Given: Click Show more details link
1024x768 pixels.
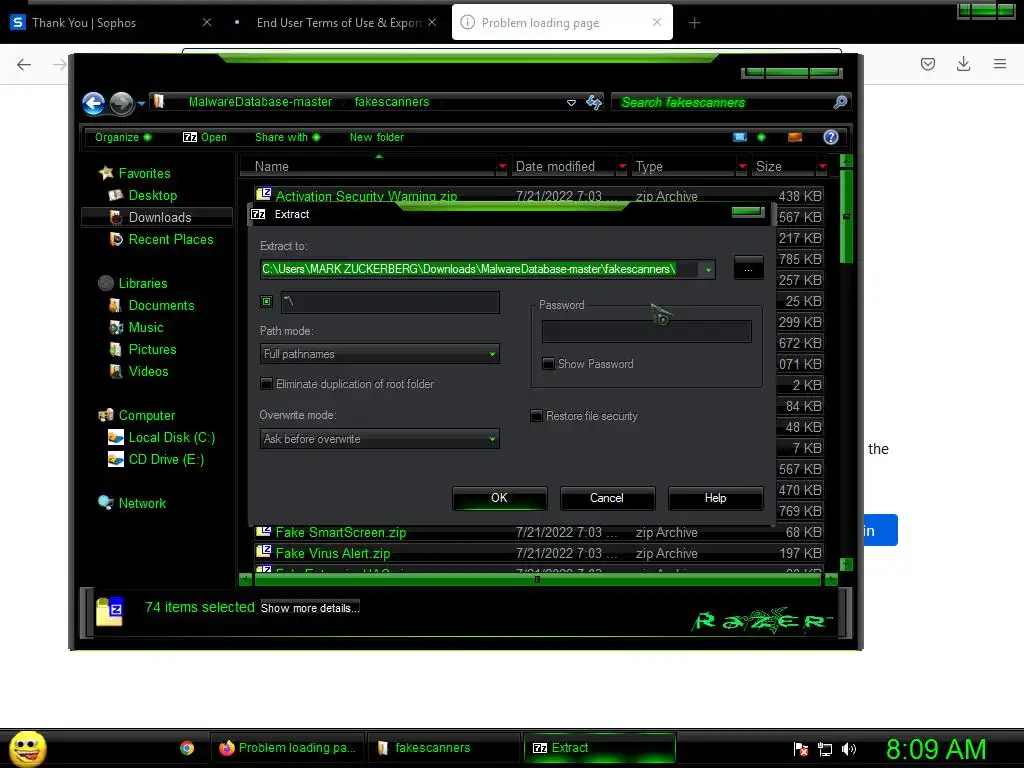Looking at the screenshot, I should [310, 608].
